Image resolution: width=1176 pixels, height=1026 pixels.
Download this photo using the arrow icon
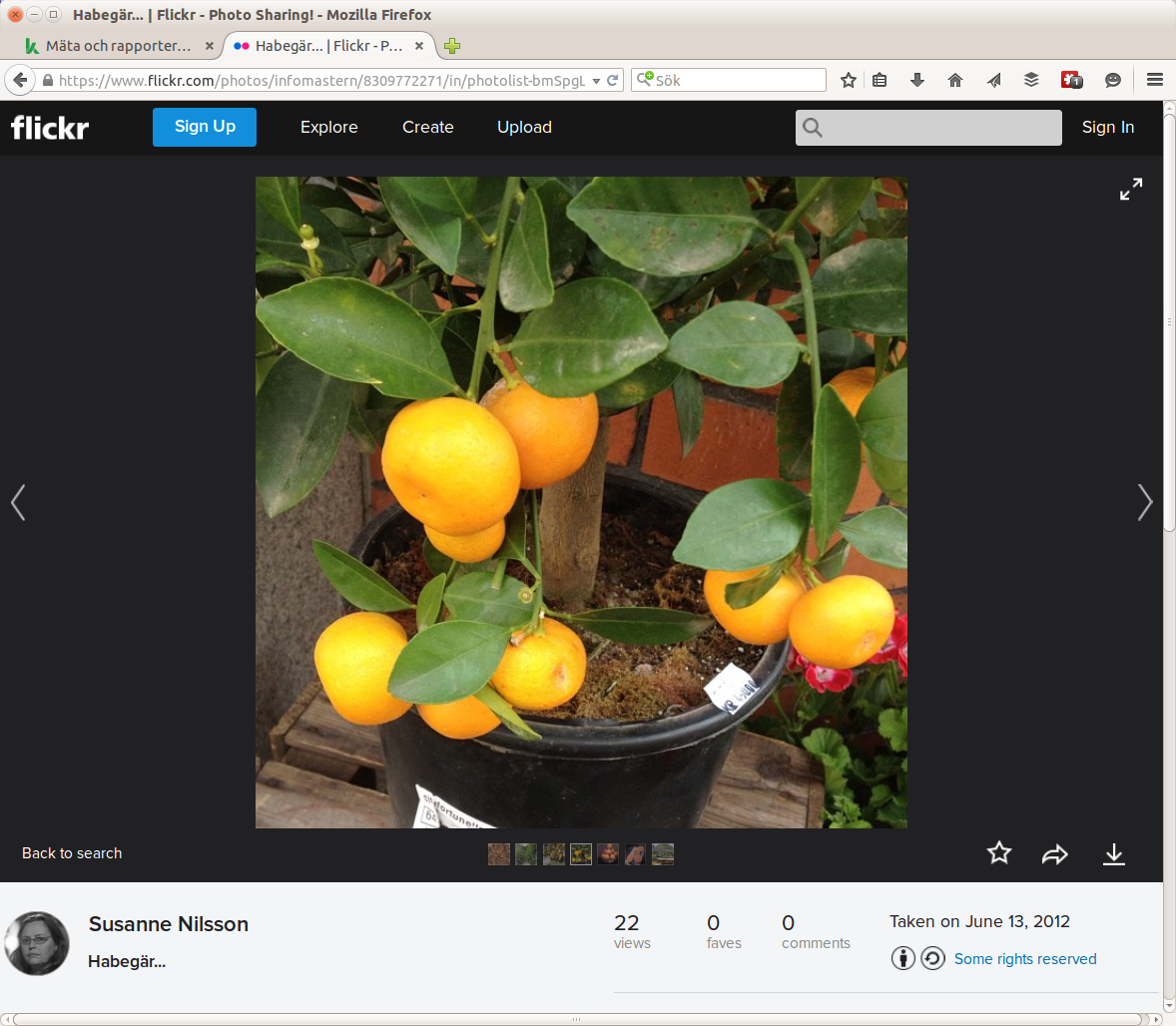pyautogui.click(x=1113, y=854)
